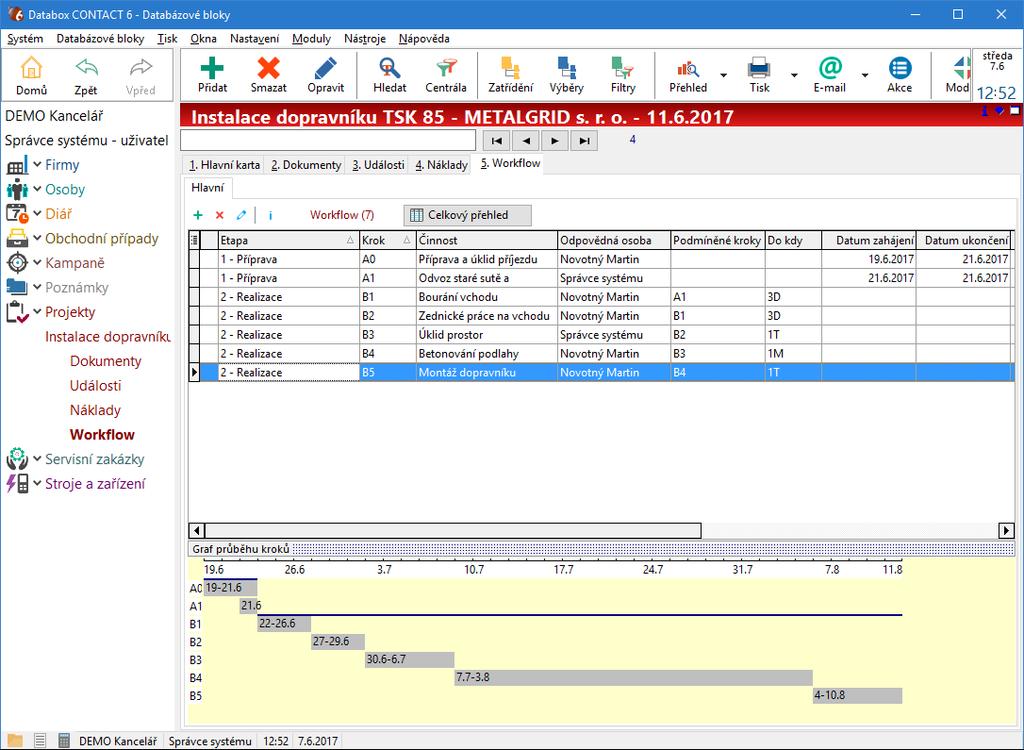Viewport: 1024px width, 750px height.
Task: Collapse the Projekty sidebar section
Action: pos(37,312)
